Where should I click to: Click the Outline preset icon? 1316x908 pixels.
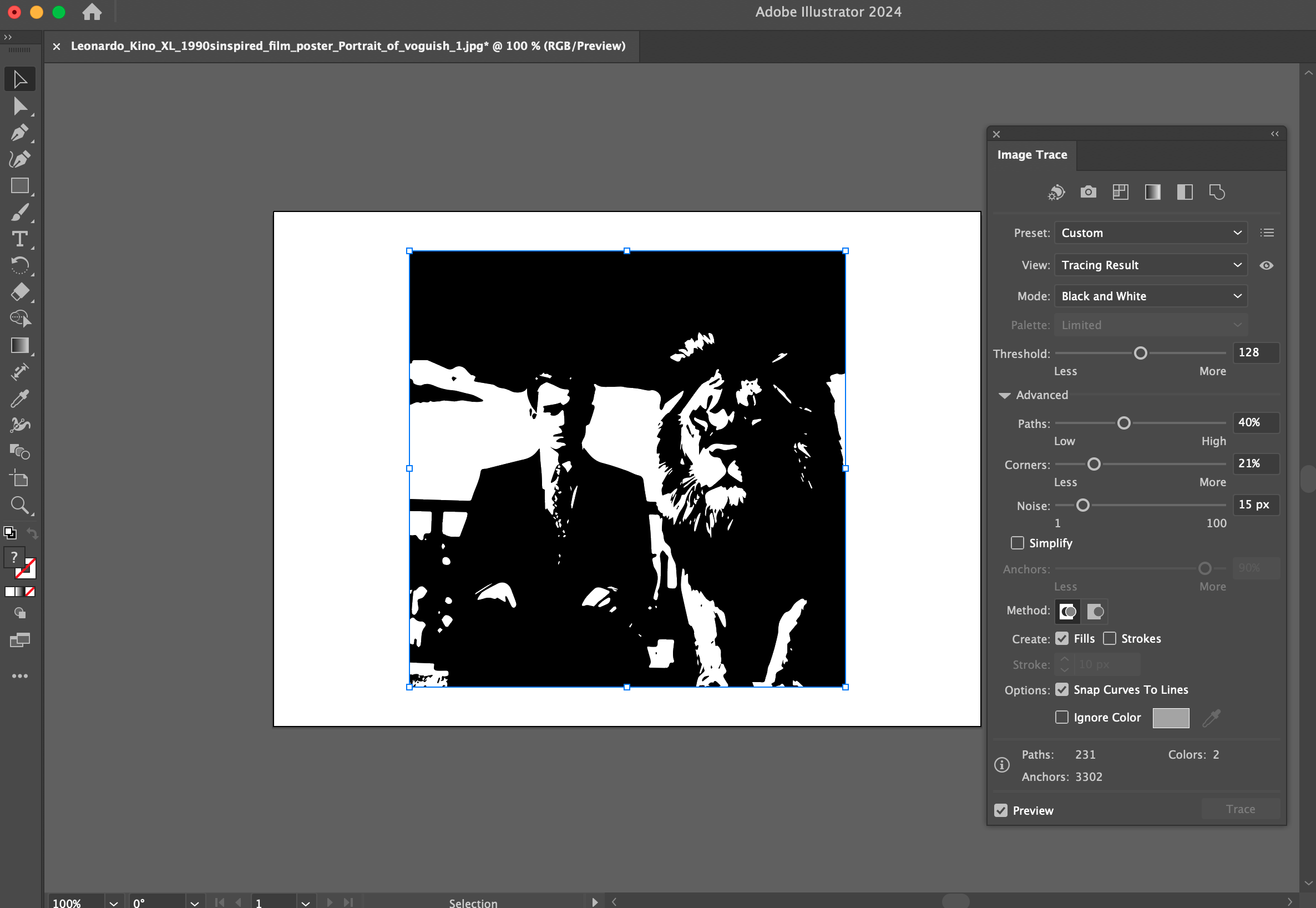(x=1217, y=192)
